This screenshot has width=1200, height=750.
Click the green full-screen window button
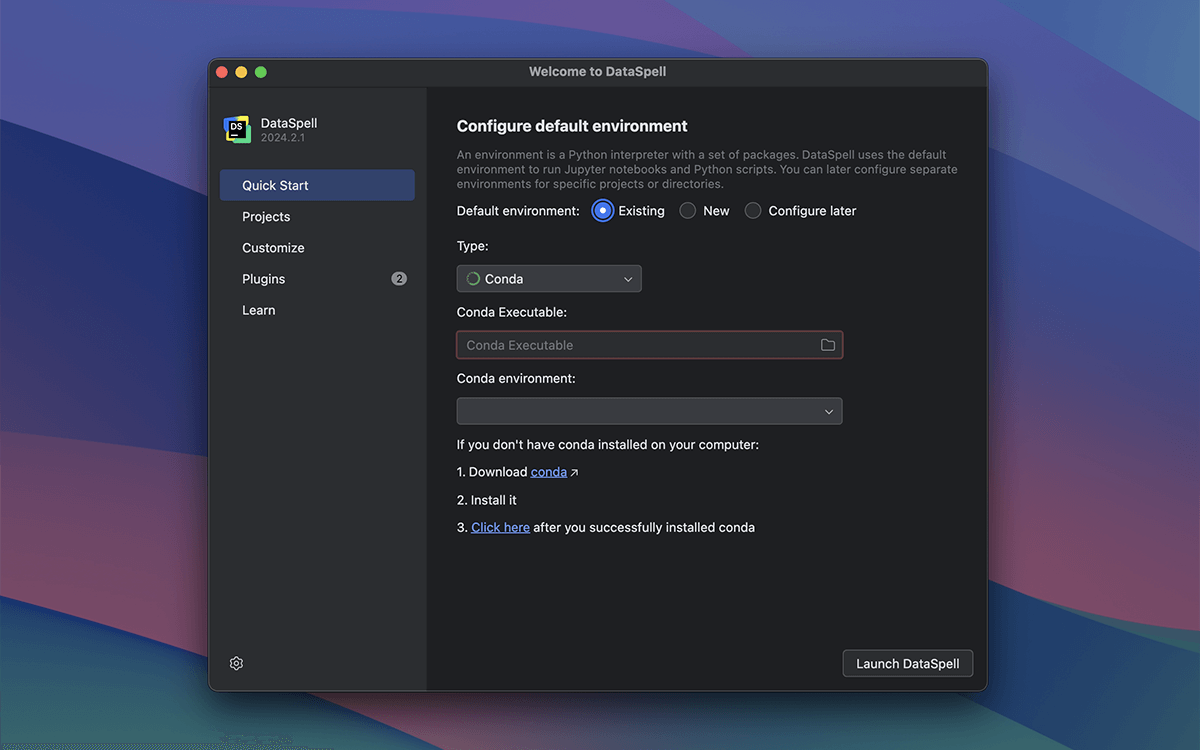point(261,72)
